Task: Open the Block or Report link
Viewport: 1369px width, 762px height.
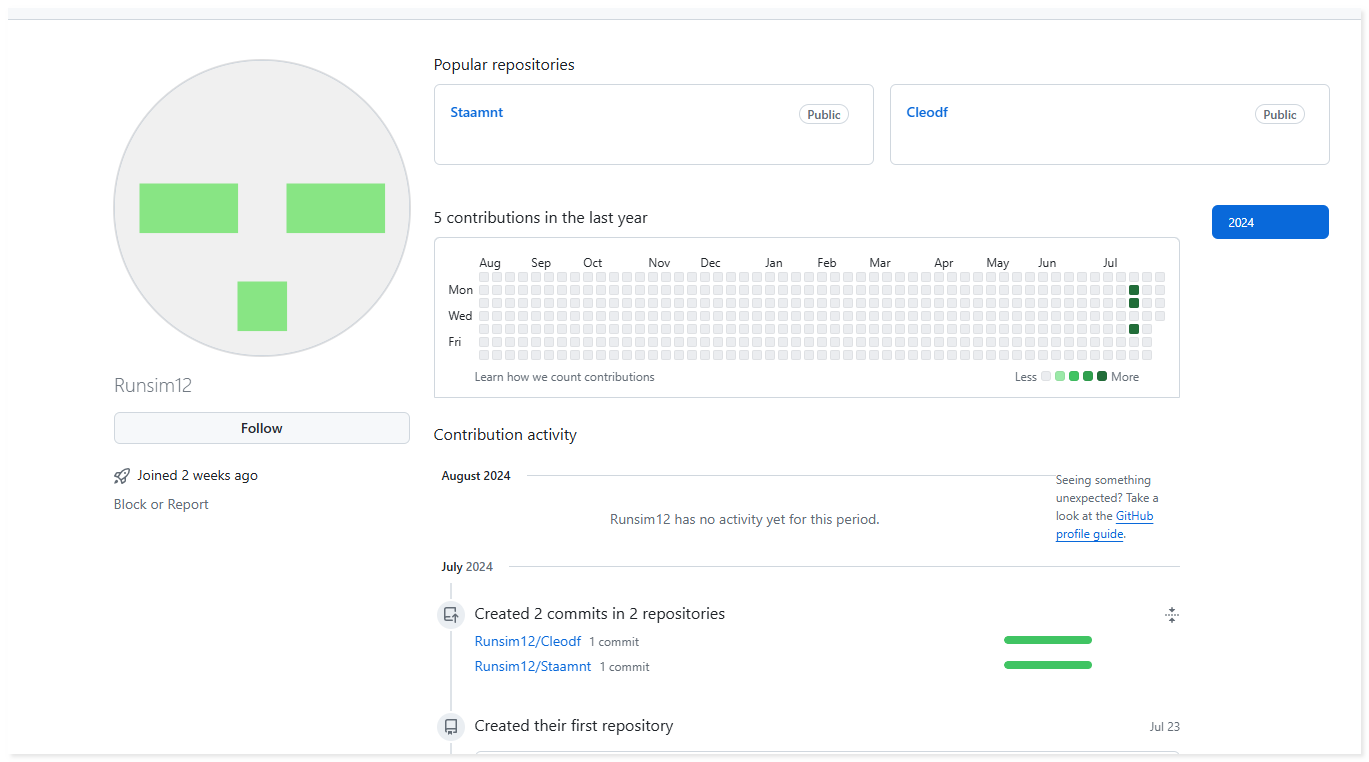Action: point(161,505)
